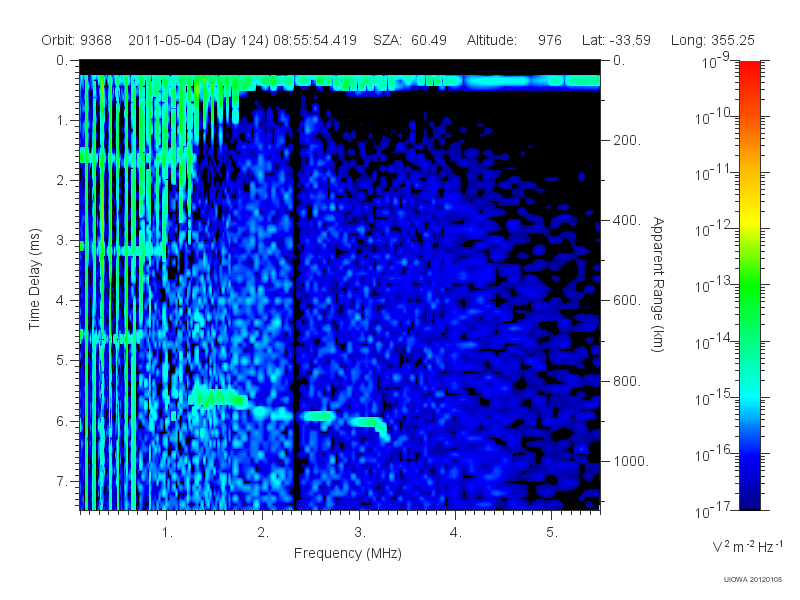This screenshot has width=800, height=600.
Task: Click the date 2011-05-04 (Day 124) text
Action: click(198, 40)
